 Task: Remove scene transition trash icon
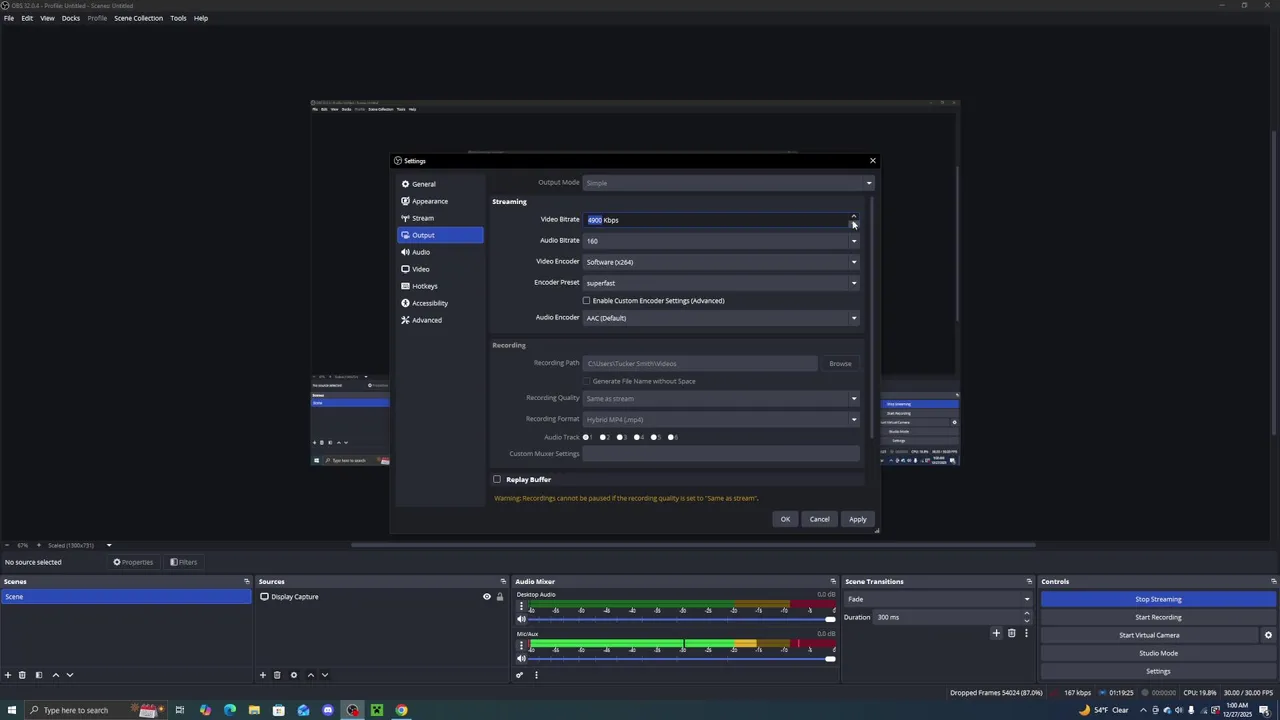point(1011,633)
